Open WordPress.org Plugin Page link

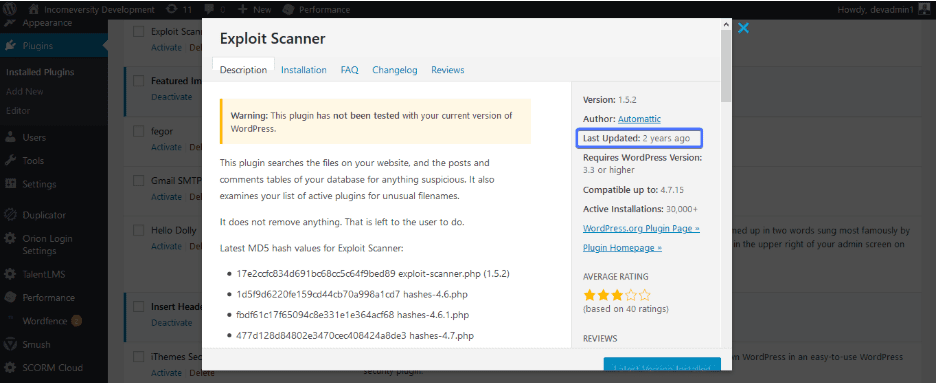641,228
